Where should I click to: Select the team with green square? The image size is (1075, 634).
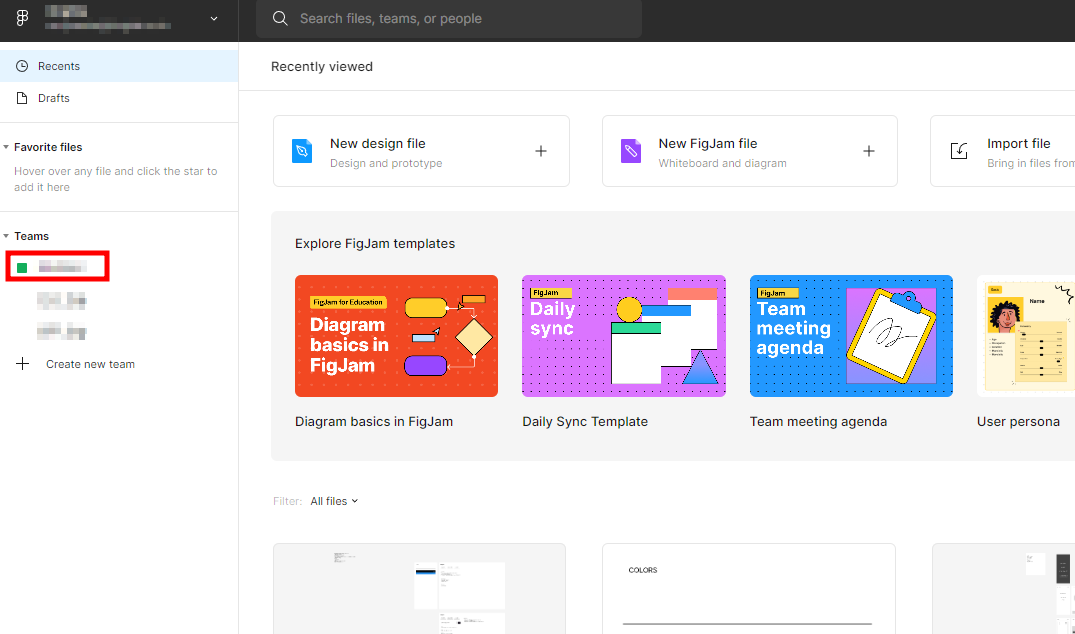pyautogui.click(x=58, y=267)
